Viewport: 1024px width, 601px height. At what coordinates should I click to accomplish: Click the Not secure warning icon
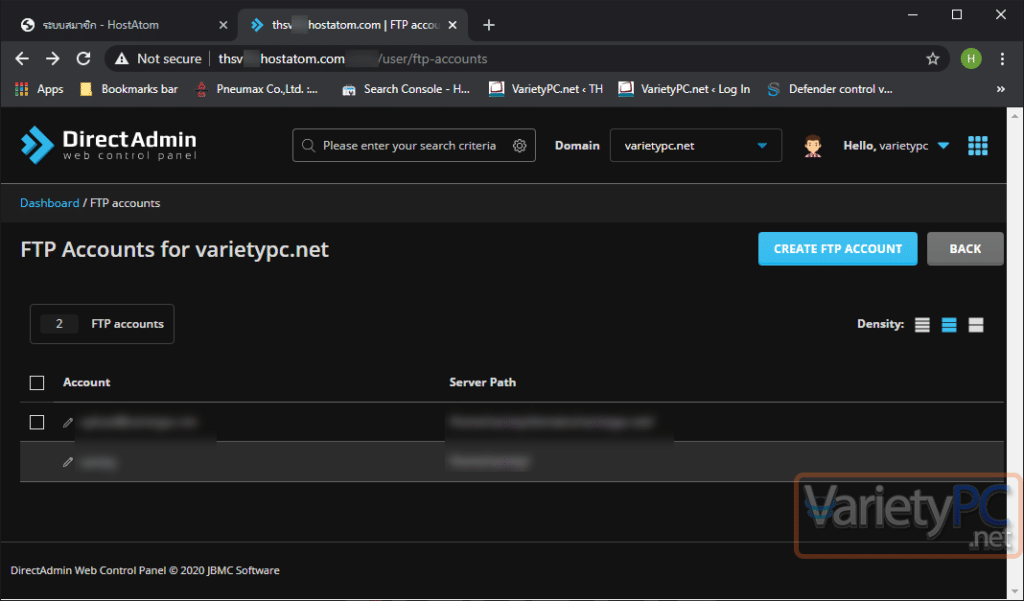point(121,59)
